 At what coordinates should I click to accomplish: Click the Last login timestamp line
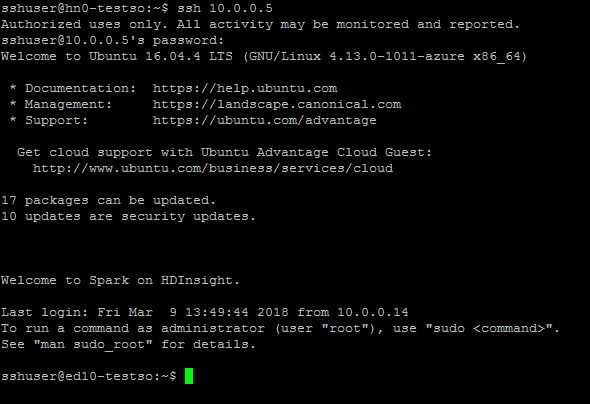(205, 312)
